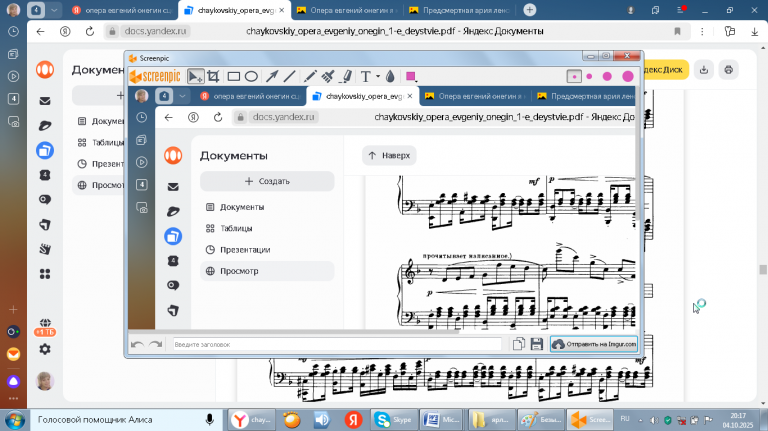Select the Arrow drawing tool in Screenpic
The width and height of the screenshot is (768, 431).
coord(272,76)
